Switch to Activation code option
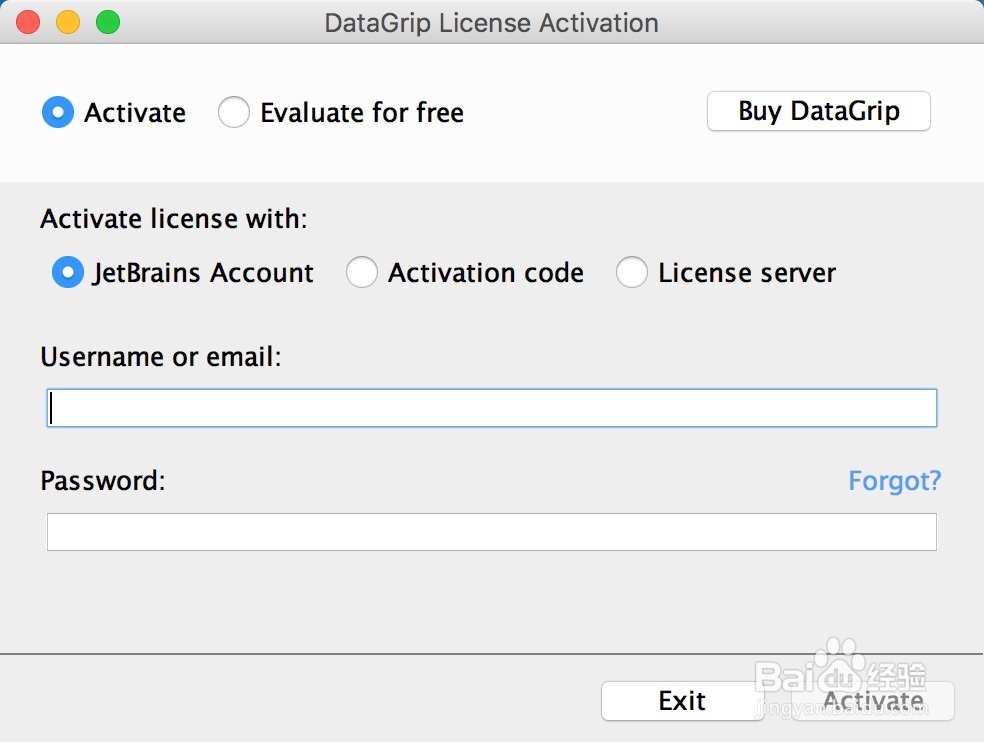The width and height of the screenshot is (984, 742). point(362,273)
